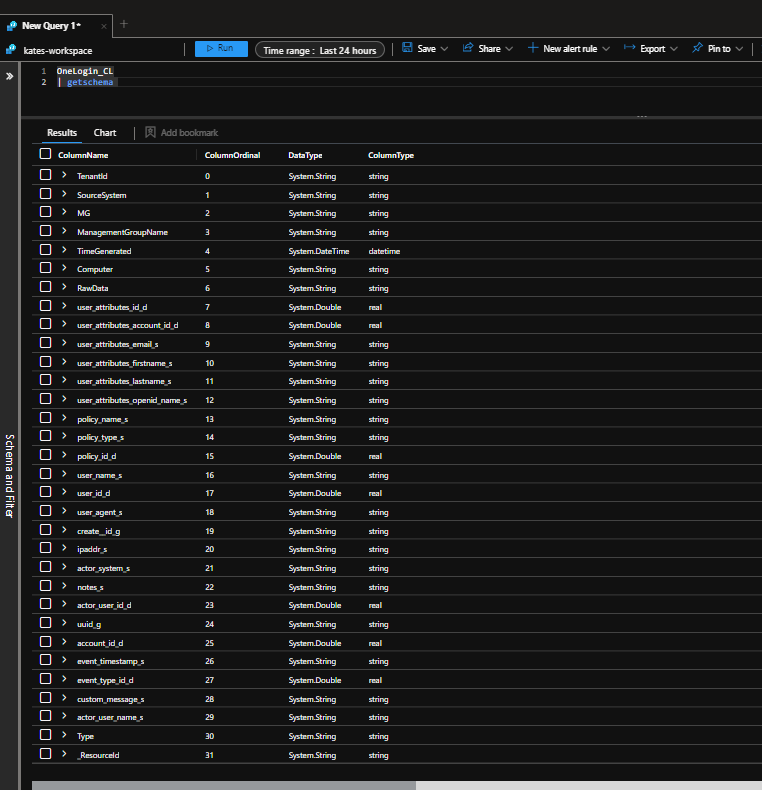Expand the actor_system_s row
Screen dimensions: 762x790
(x=64, y=567)
